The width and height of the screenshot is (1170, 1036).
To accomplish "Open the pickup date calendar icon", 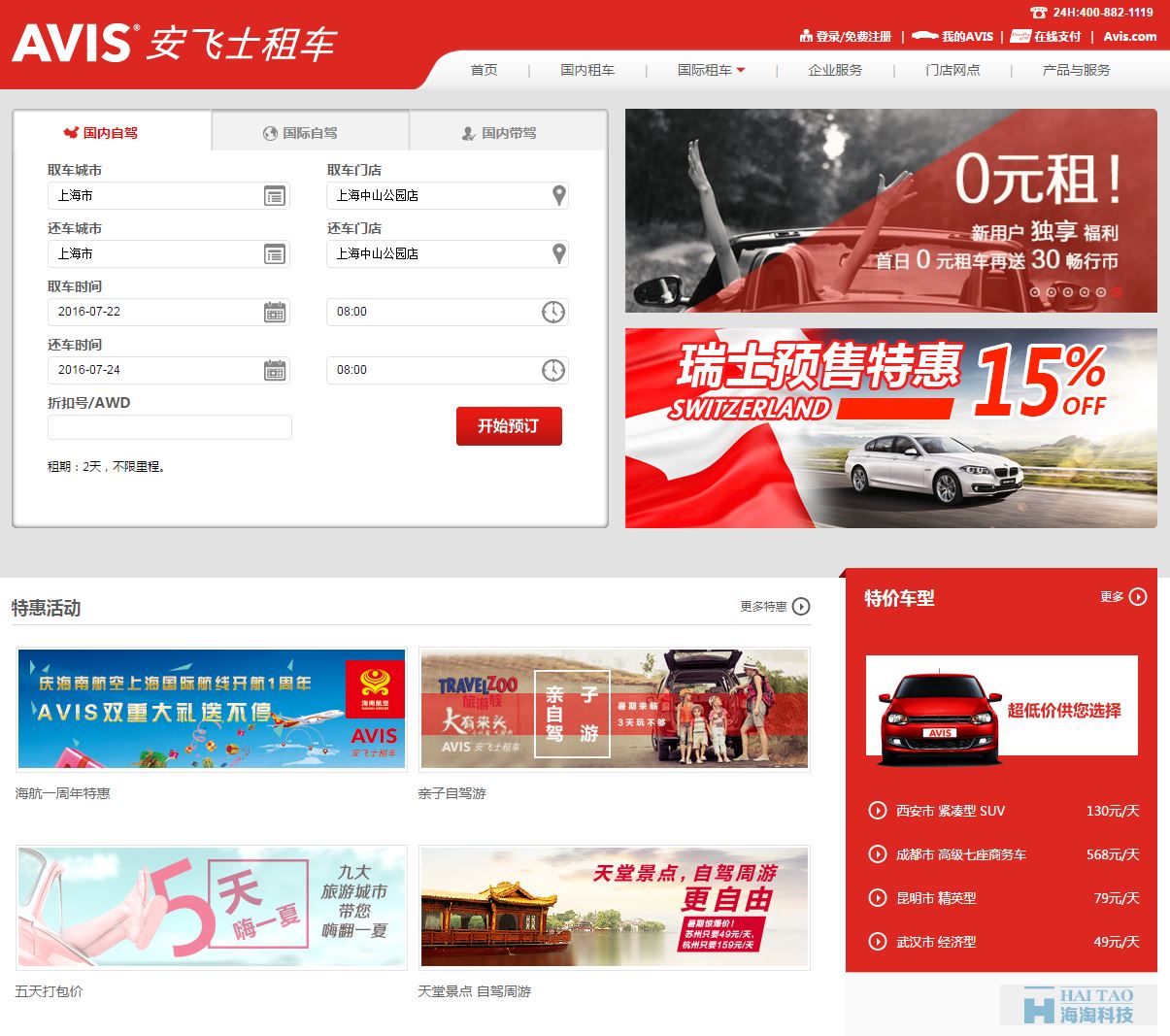I will 275,313.
